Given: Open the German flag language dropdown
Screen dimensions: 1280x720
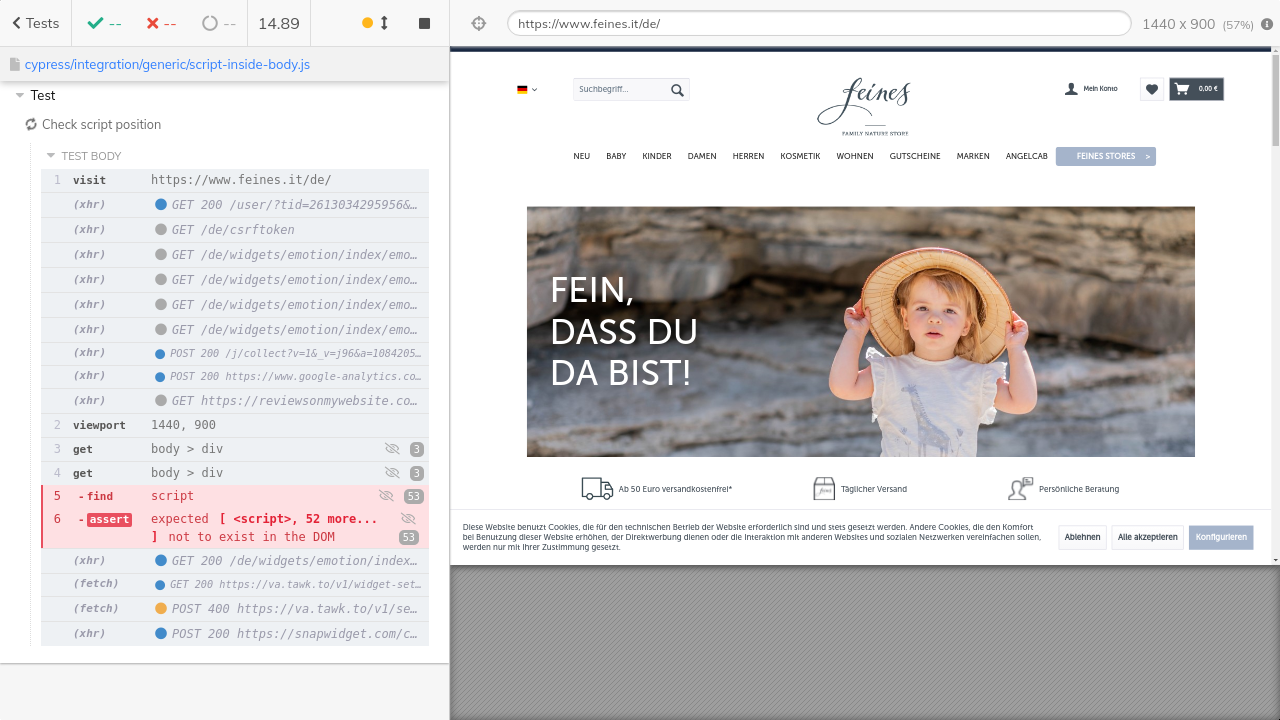Looking at the screenshot, I should 526,89.
